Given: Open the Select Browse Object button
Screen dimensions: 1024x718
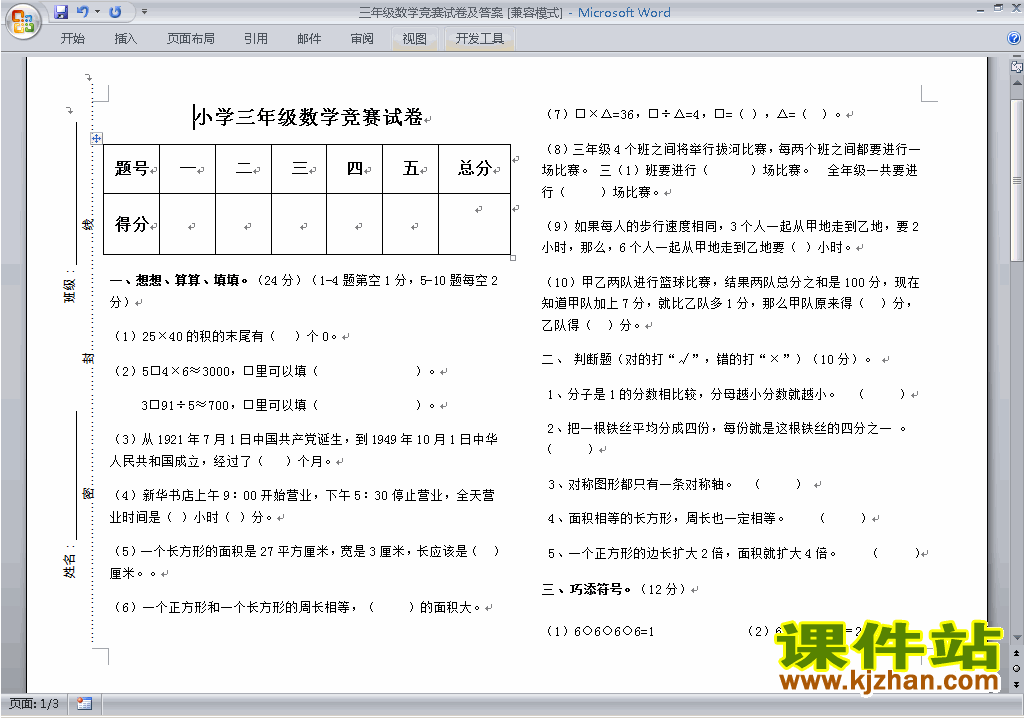Looking at the screenshot, I should 1016,668.
